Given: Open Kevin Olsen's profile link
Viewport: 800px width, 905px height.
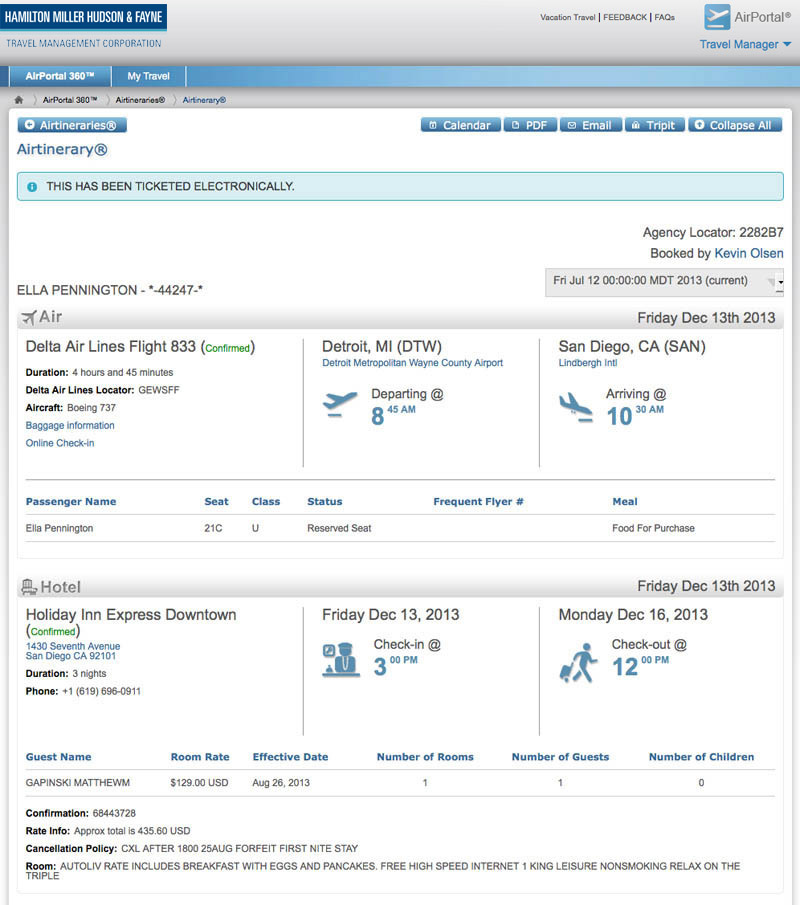Looking at the screenshot, I should [x=749, y=253].
